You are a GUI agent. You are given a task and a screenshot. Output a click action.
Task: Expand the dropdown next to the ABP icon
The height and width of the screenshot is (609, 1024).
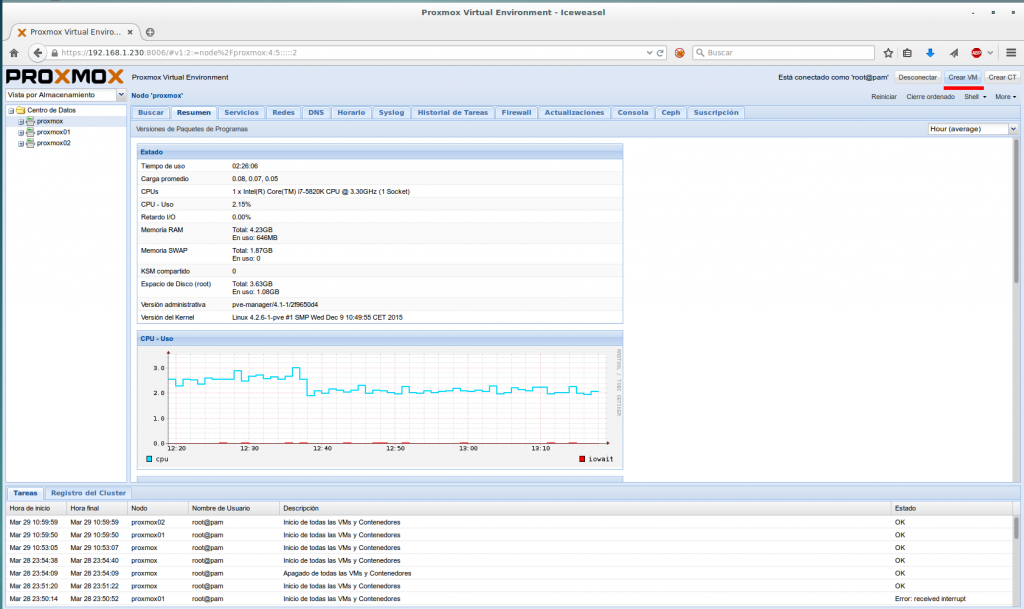989,53
